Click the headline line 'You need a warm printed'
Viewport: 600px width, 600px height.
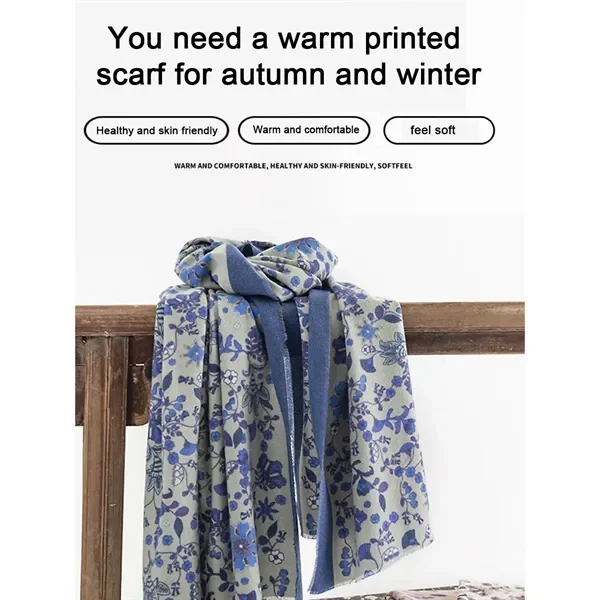284,38
